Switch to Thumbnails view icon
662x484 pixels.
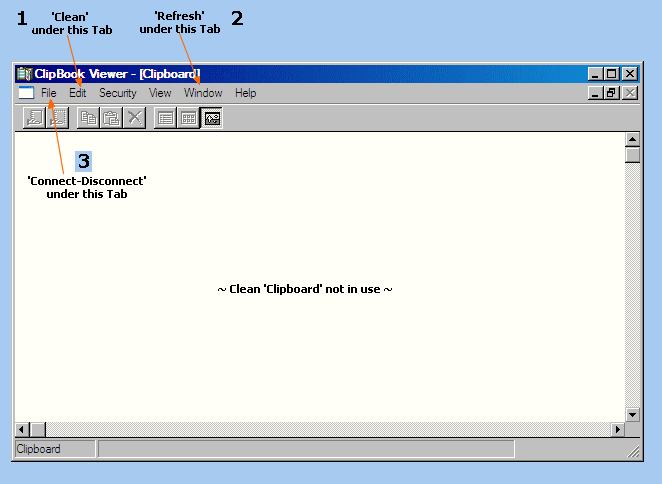point(188,118)
